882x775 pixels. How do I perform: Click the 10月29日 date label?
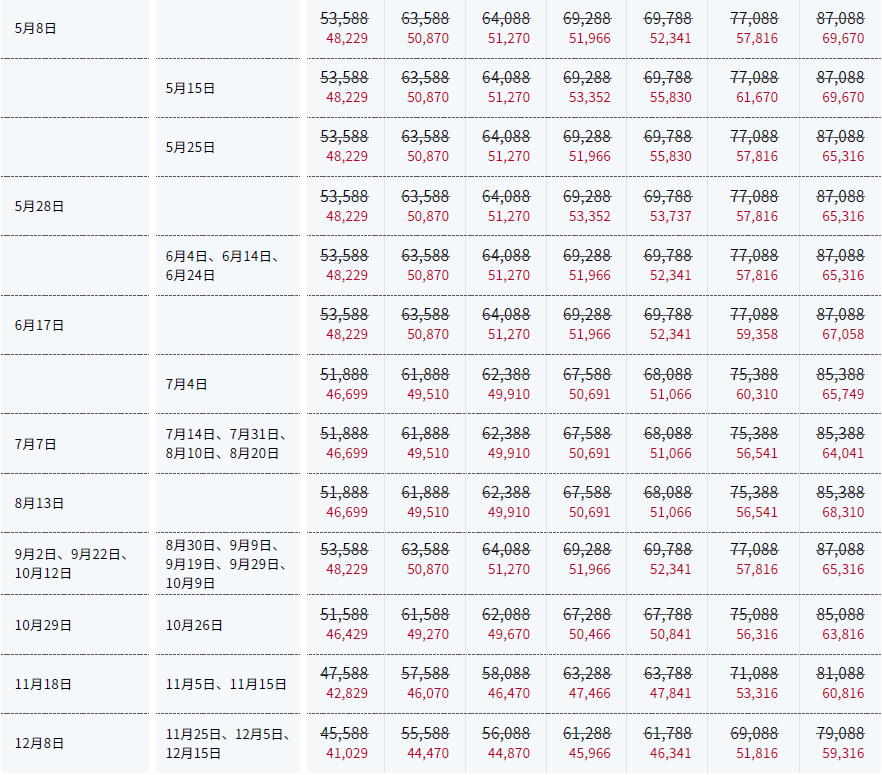click(x=43, y=625)
